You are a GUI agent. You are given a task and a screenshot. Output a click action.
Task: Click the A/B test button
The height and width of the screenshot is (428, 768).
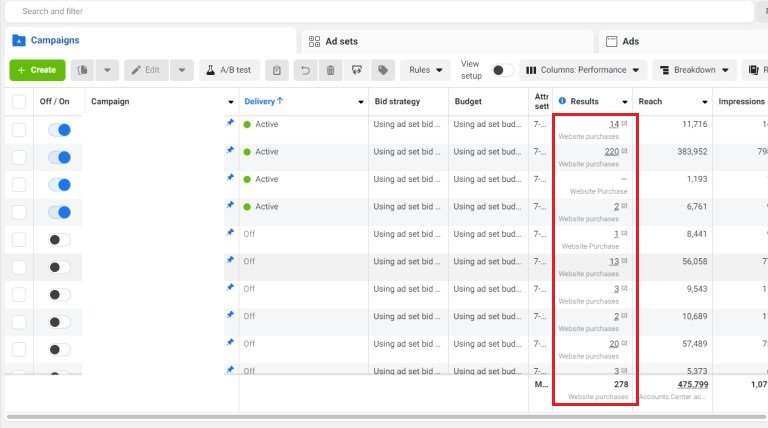(x=230, y=70)
